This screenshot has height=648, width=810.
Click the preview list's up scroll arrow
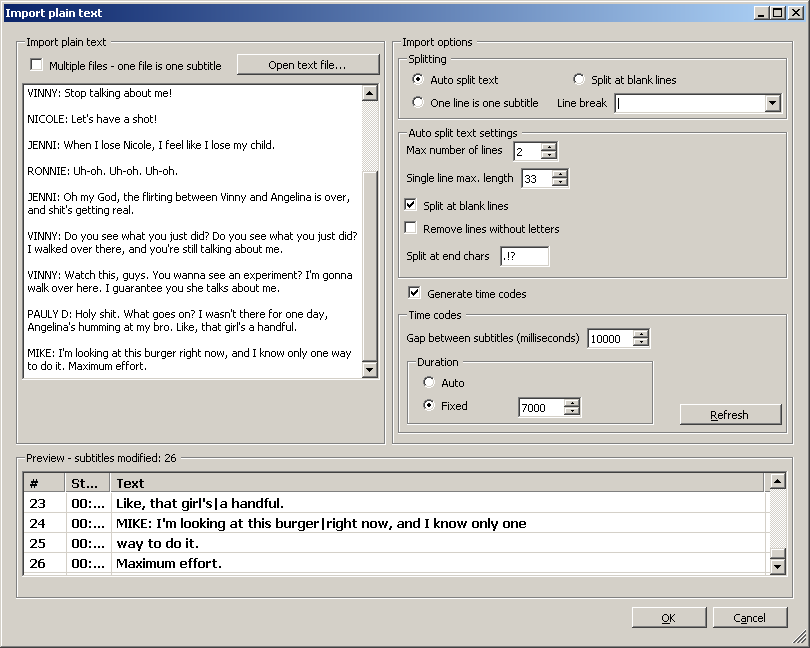(x=778, y=481)
